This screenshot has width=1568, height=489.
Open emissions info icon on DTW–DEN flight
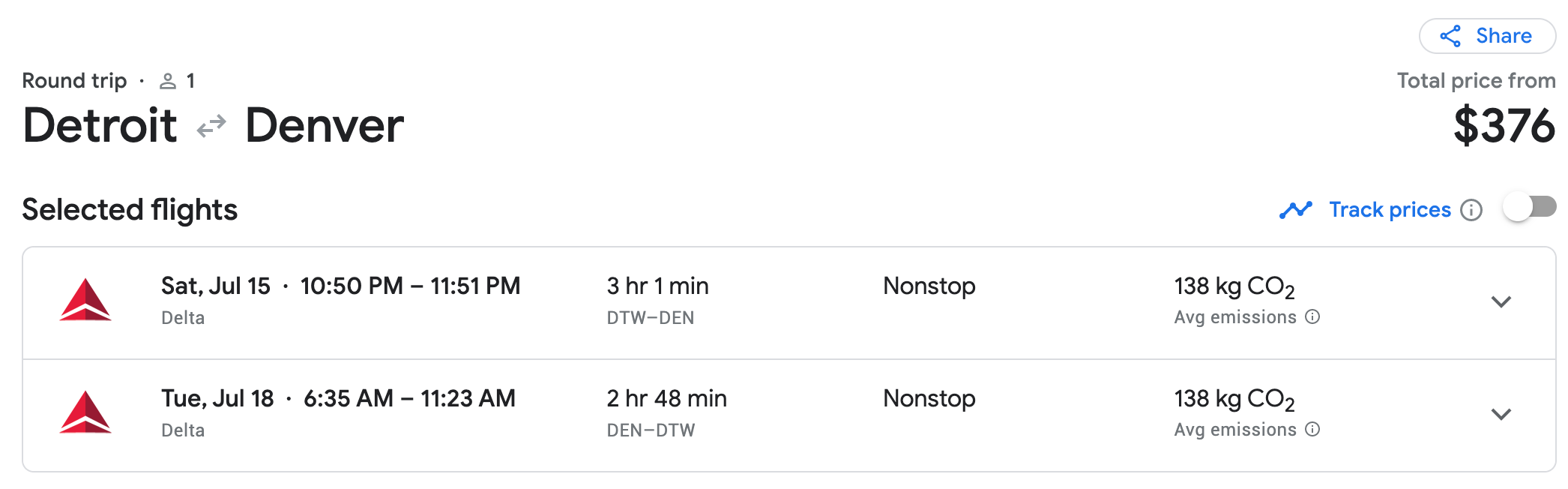pyautogui.click(x=1312, y=316)
